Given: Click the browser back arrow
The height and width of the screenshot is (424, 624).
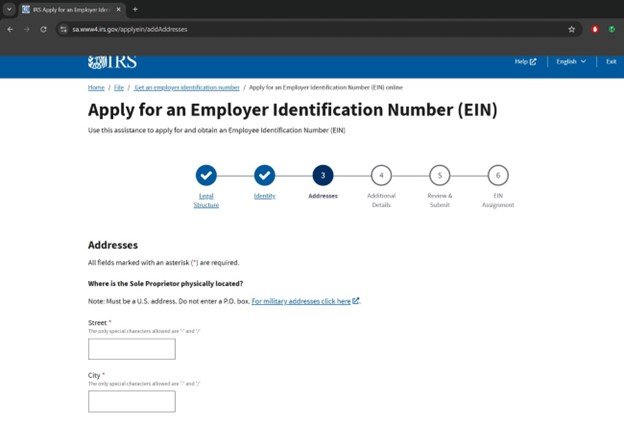Looking at the screenshot, I should tap(10, 29).
